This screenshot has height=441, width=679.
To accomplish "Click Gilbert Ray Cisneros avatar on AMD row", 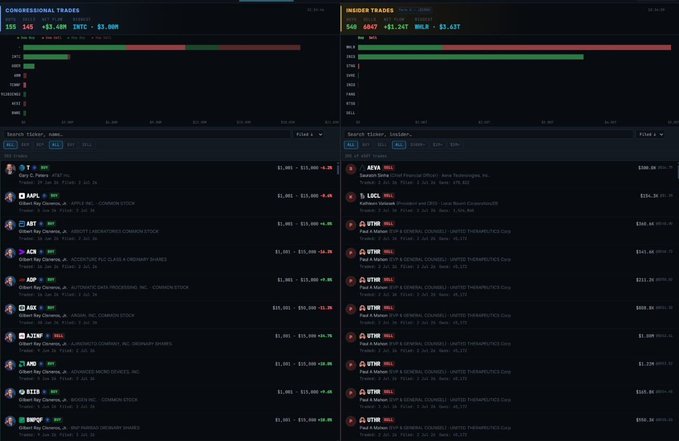I will pyautogui.click(x=10, y=365).
